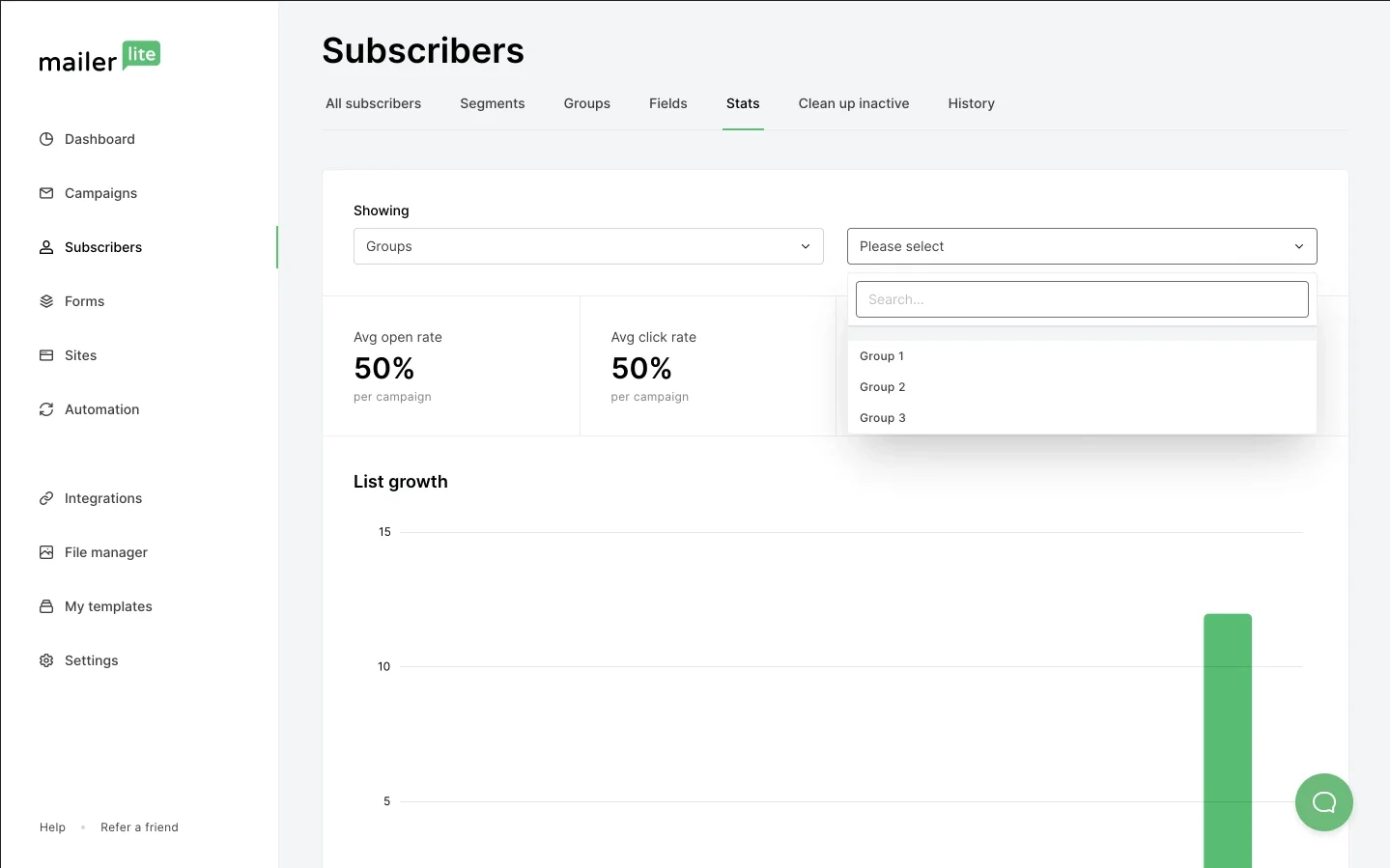Open the Automation section
This screenshot has height=868, width=1390.
coord(101,409)
